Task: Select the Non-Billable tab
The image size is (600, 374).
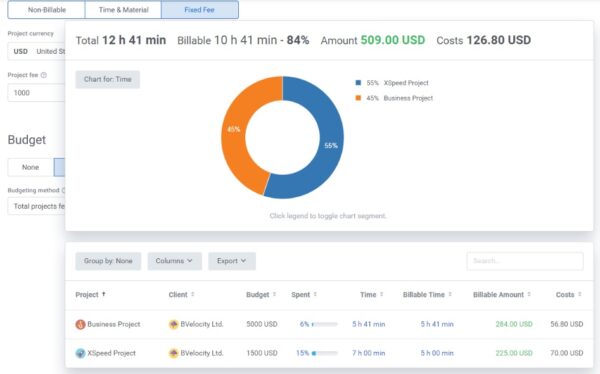Action: (47, 10)
